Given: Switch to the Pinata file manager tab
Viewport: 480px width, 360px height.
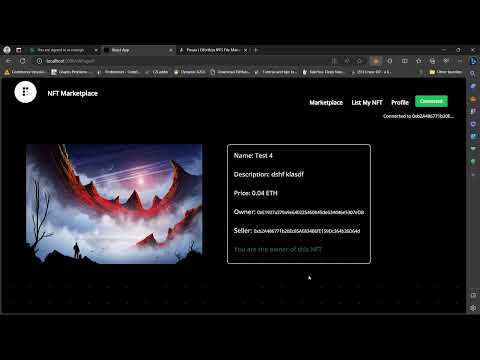Looking at the screenshot, I should [x=213, y=50].
